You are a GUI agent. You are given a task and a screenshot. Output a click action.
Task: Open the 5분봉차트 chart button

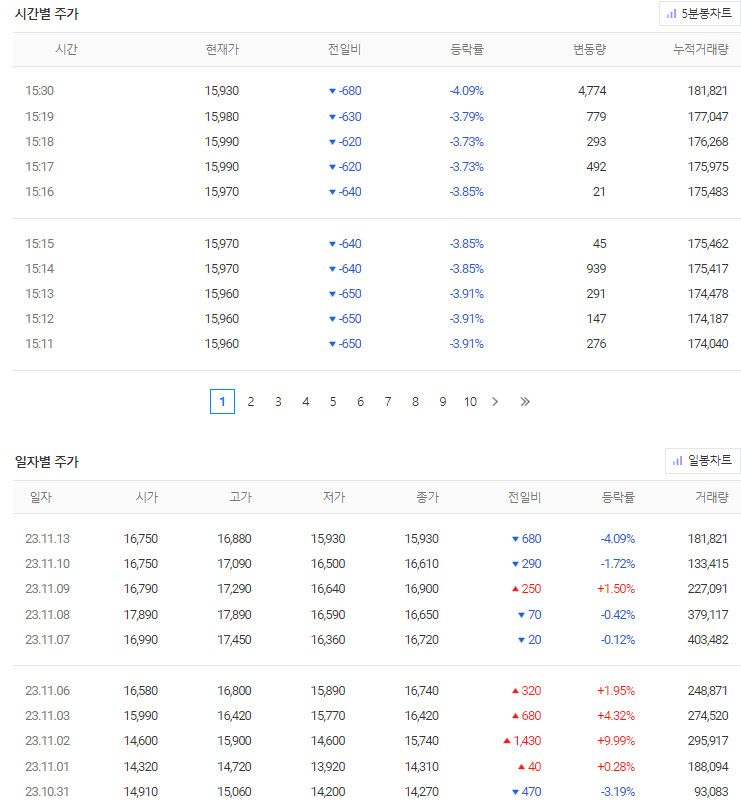click(x=700, y=14)
